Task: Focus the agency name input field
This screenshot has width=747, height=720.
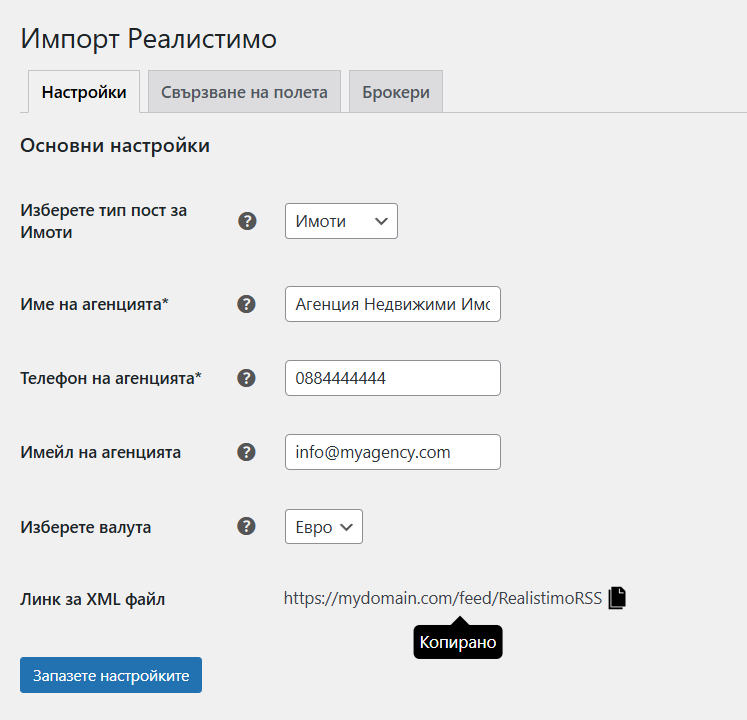Action: click(x=392, y=304)
